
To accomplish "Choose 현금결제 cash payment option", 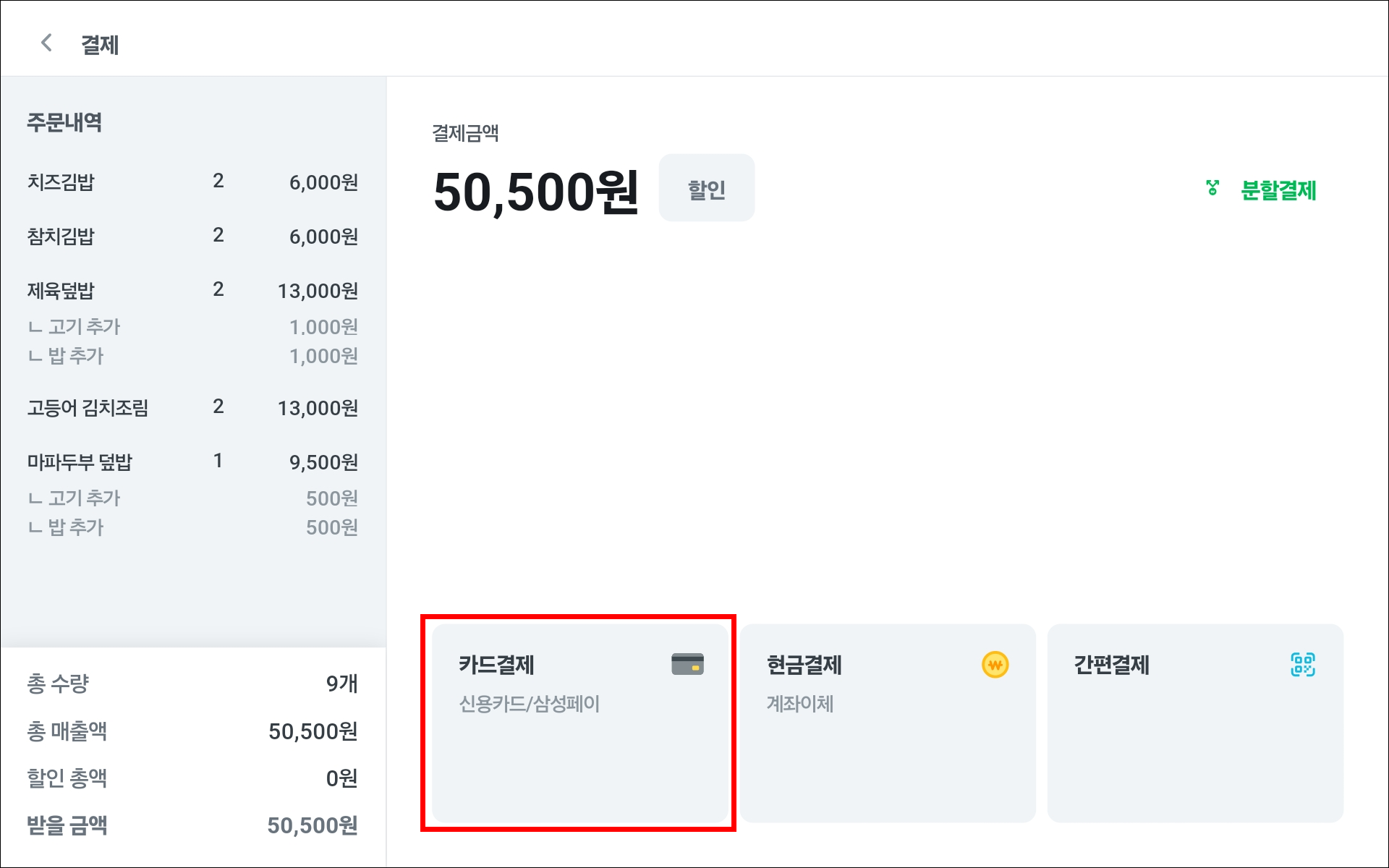I will 887,722.
